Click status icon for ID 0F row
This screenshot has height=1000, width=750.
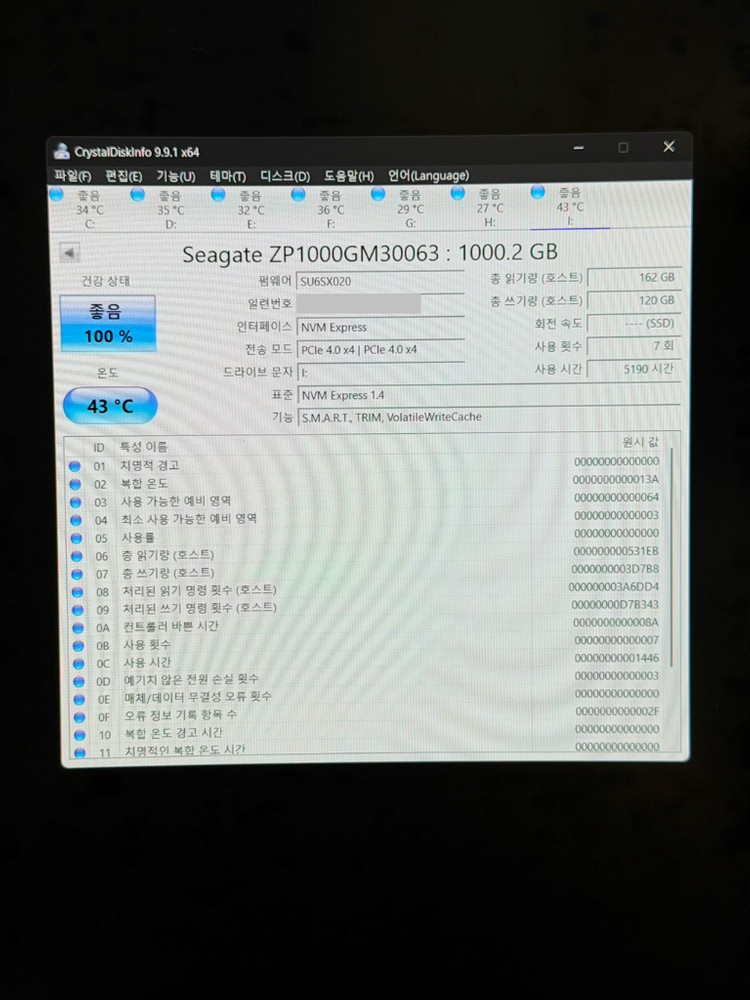point(79,717)
